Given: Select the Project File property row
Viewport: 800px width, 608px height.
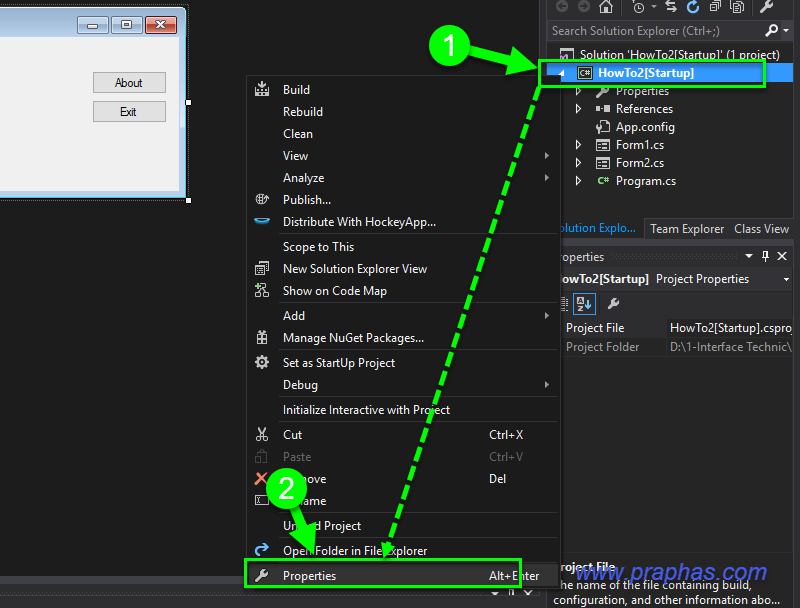Looking at the screenshot, I should [678, 328].
